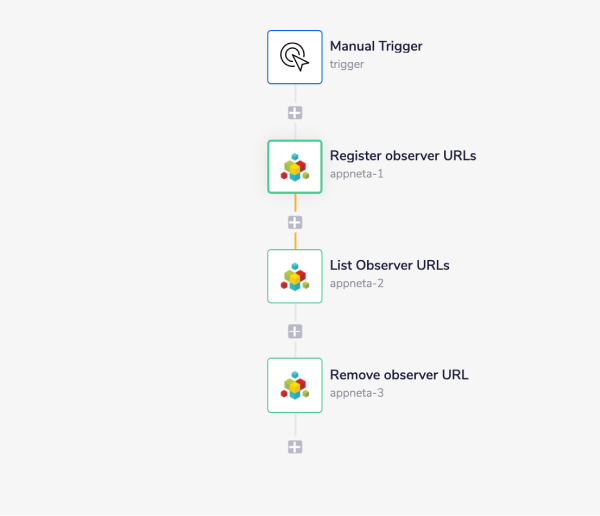
Task: Click the Register observer URLs label
Action: tap(403, 156)
